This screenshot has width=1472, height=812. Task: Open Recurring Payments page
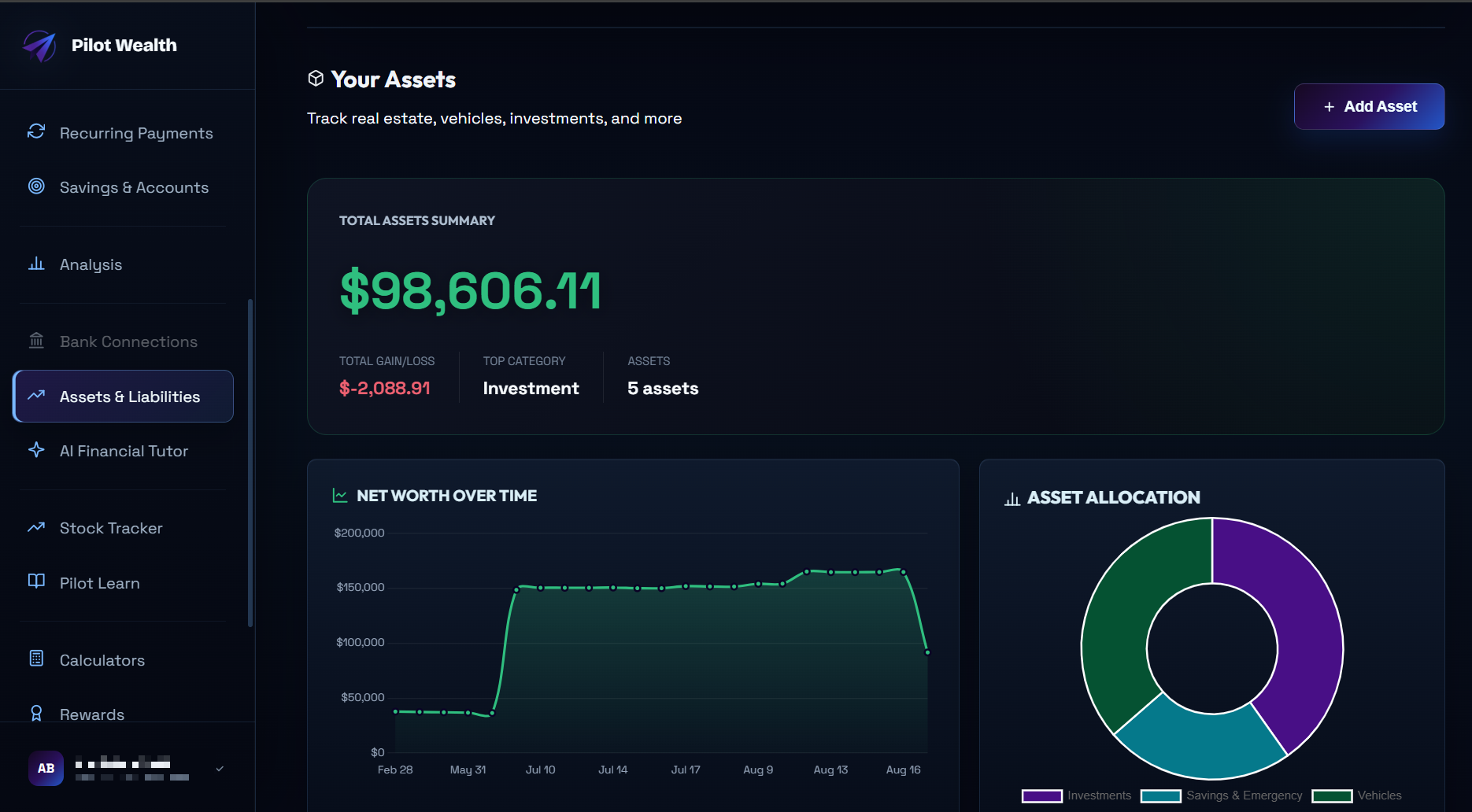[x=123, y=133]
